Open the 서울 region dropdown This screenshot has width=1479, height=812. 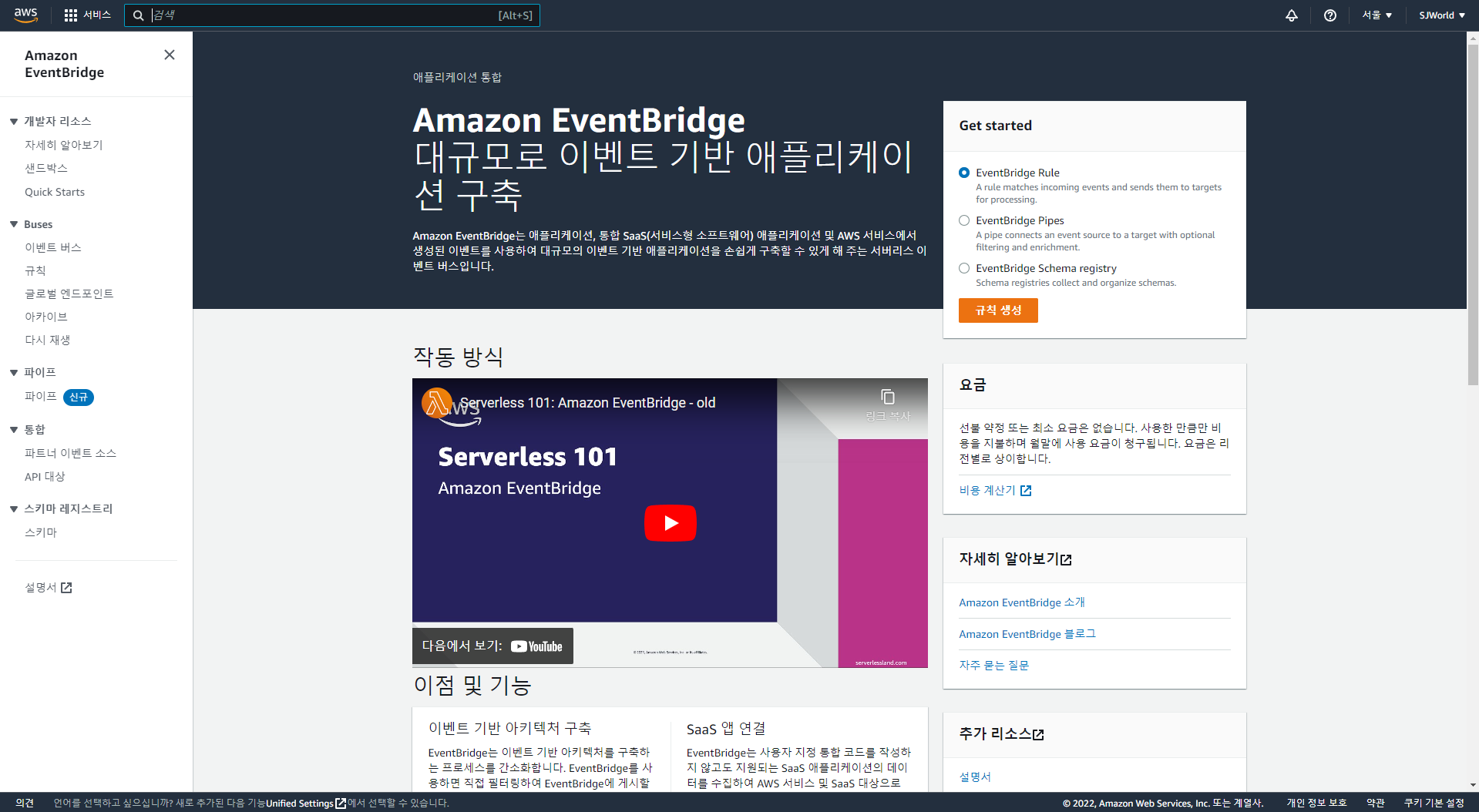[1377, 15]
